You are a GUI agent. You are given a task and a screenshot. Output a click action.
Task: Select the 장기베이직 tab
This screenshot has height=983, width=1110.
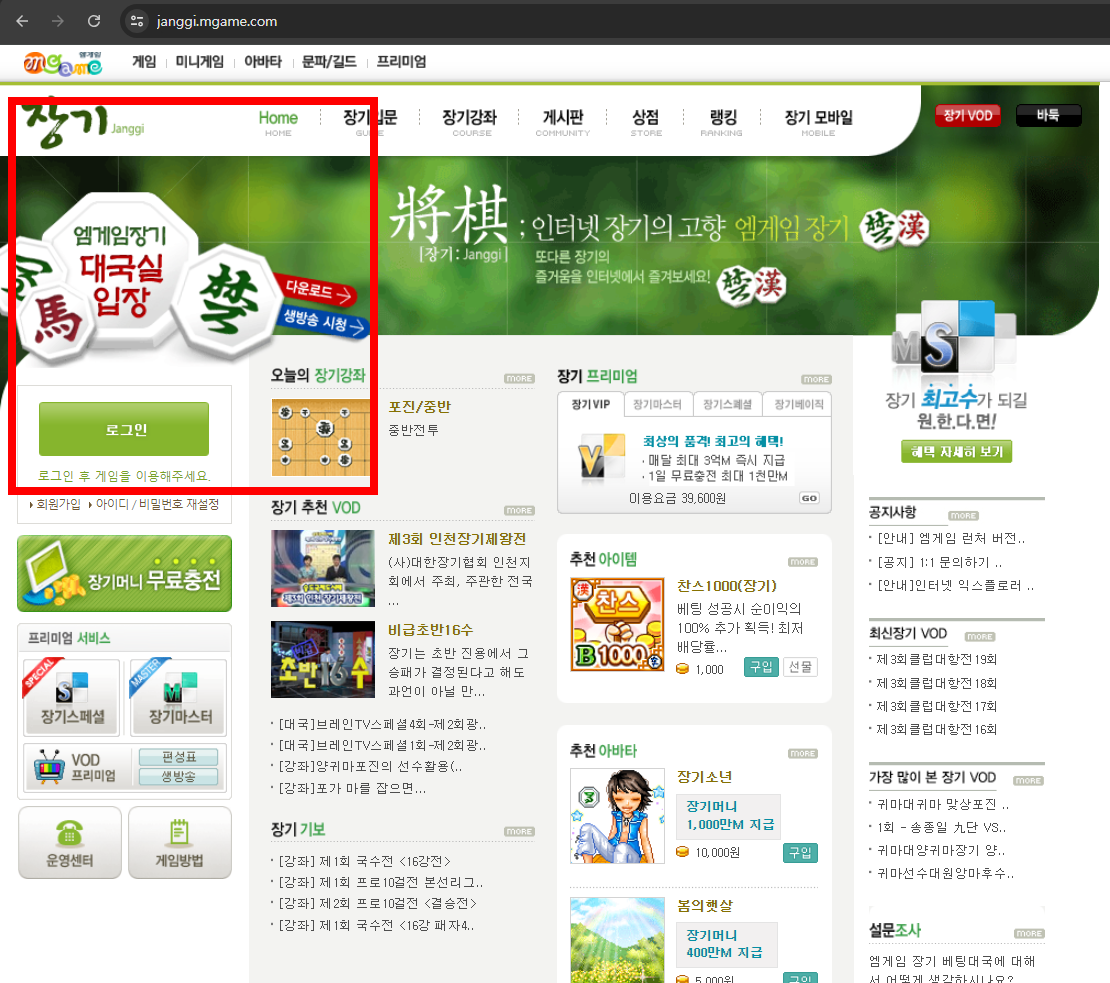point(799,404)
